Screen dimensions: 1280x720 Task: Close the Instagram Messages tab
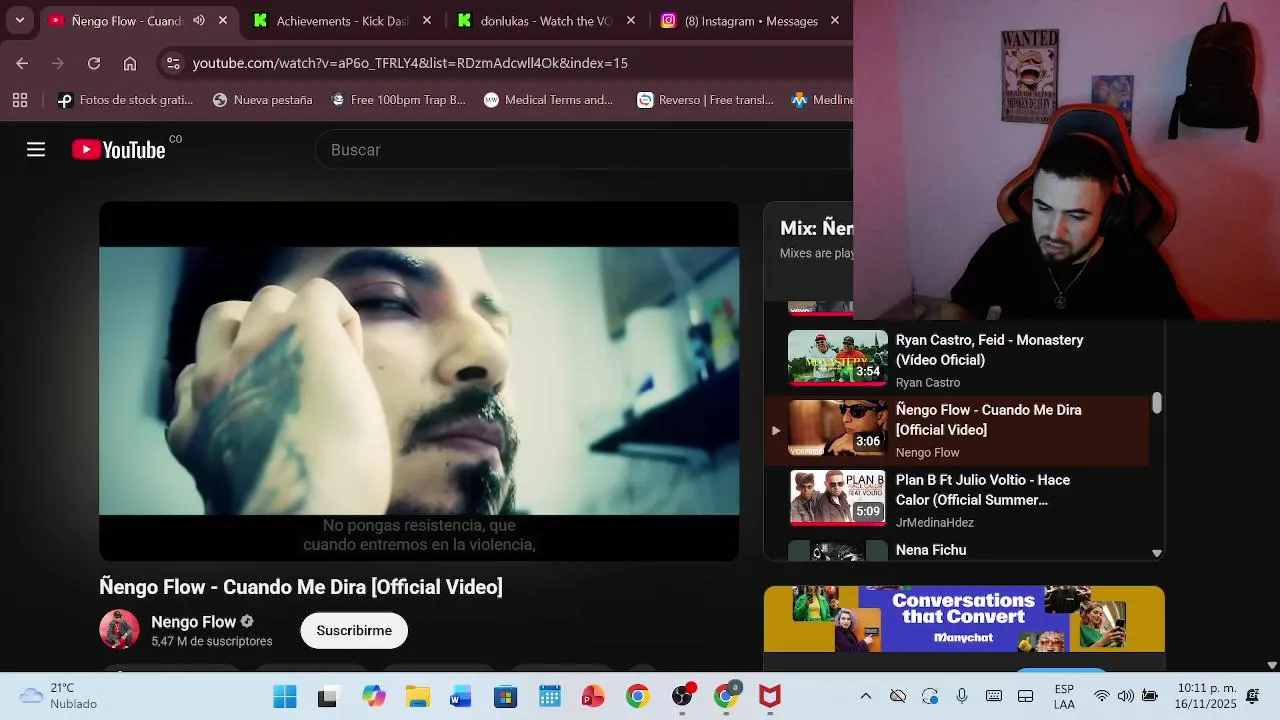point(835,20)
